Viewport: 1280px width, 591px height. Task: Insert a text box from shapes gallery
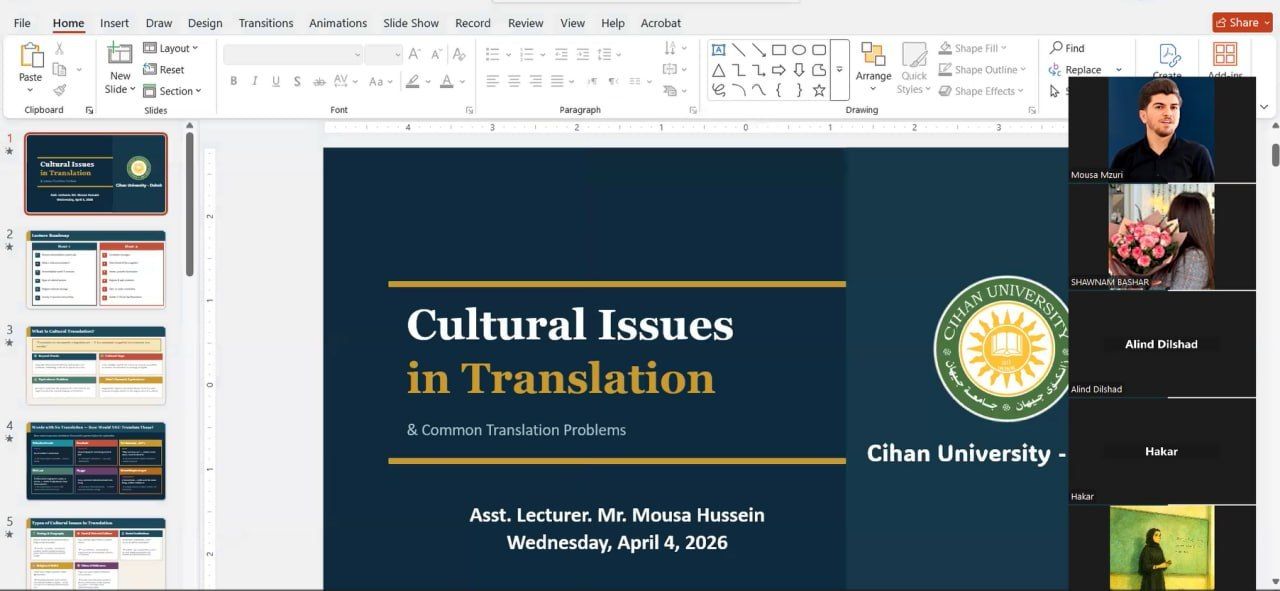click(718, 50)
